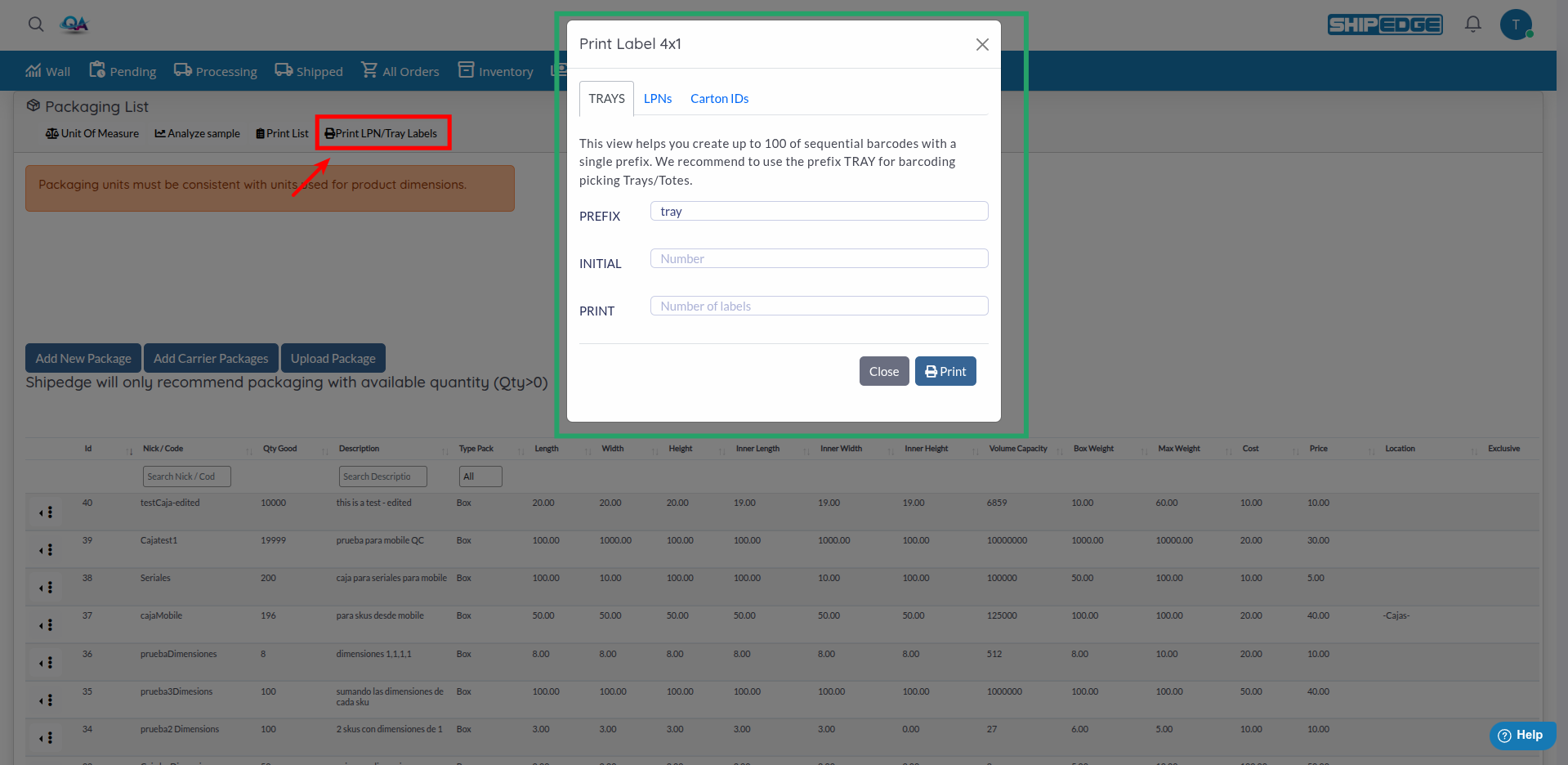Open Processing orders truck icon

tap(183, 70)
